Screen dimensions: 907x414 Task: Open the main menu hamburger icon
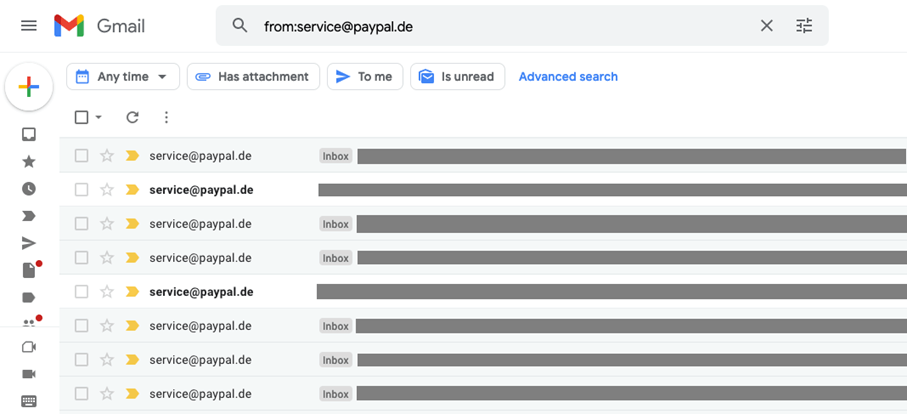point(29,26)
